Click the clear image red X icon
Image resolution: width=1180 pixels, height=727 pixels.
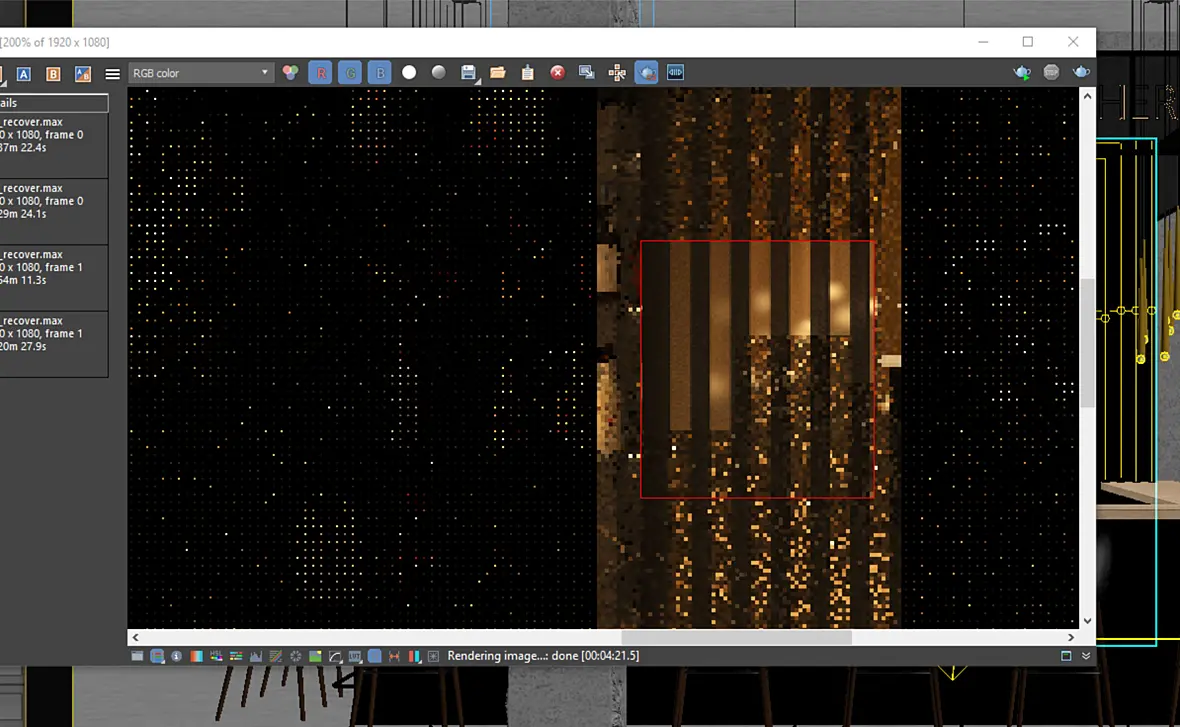point(557,72)
